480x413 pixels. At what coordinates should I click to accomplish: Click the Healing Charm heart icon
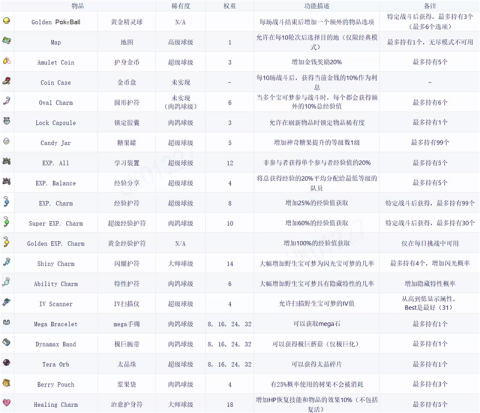tap(6, 403)
